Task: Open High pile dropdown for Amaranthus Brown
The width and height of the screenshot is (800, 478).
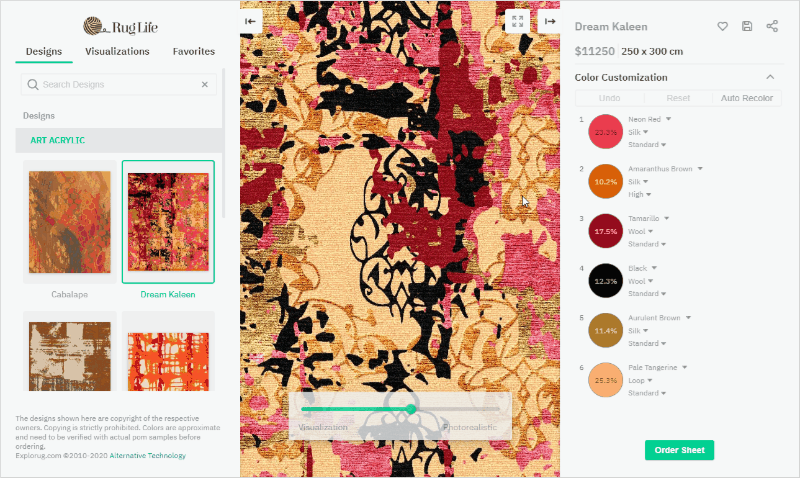Action: (639, 194)
